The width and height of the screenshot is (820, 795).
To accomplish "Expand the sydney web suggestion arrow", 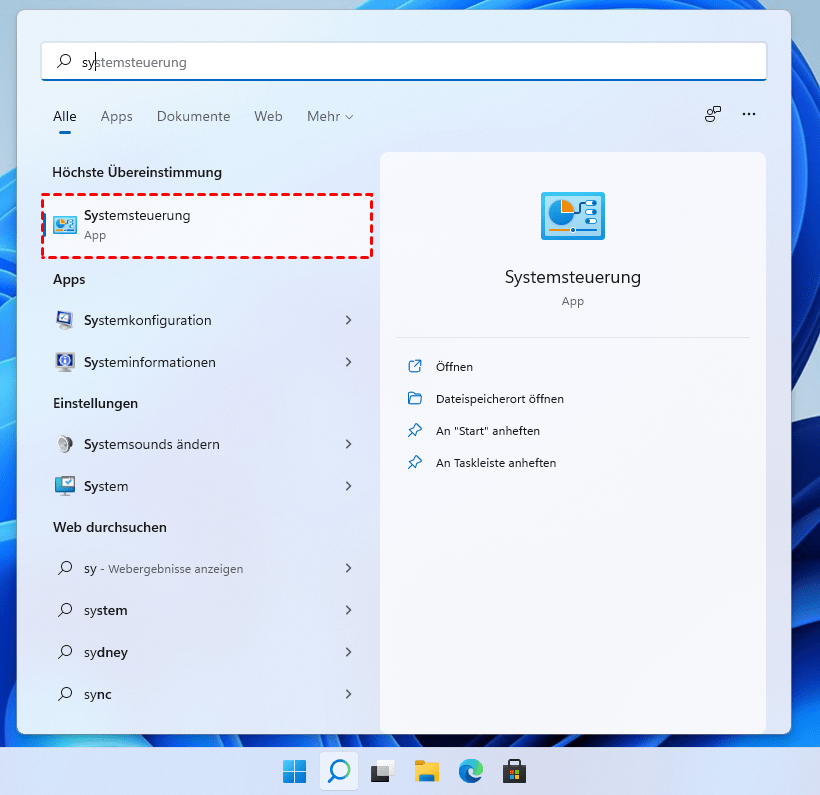I will click(x=348, y=652).
